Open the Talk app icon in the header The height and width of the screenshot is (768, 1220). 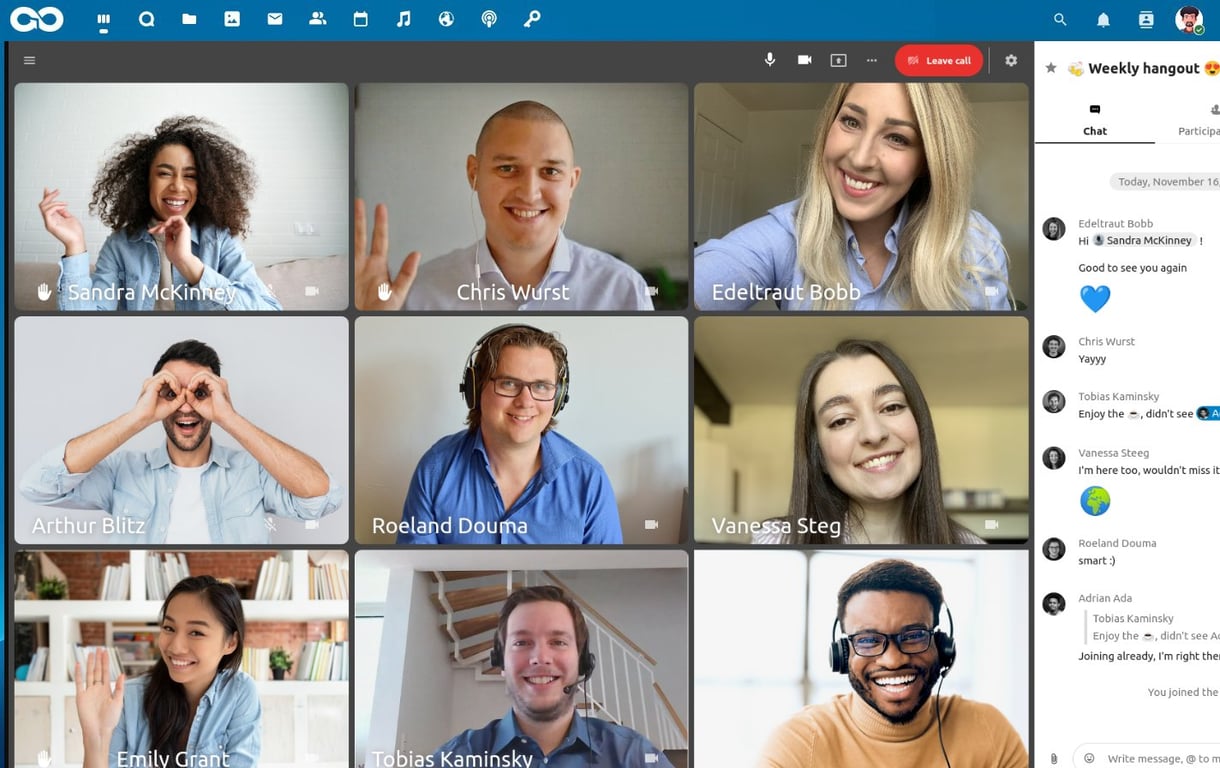point(147,19)
